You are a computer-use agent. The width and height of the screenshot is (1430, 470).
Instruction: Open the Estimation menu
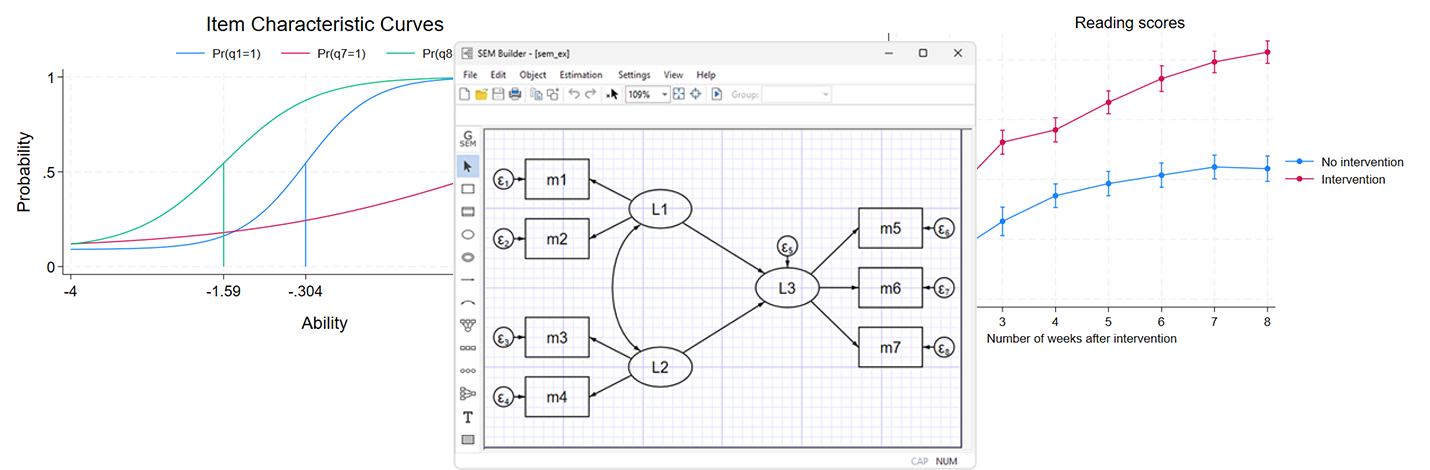[x=581, y=75]
